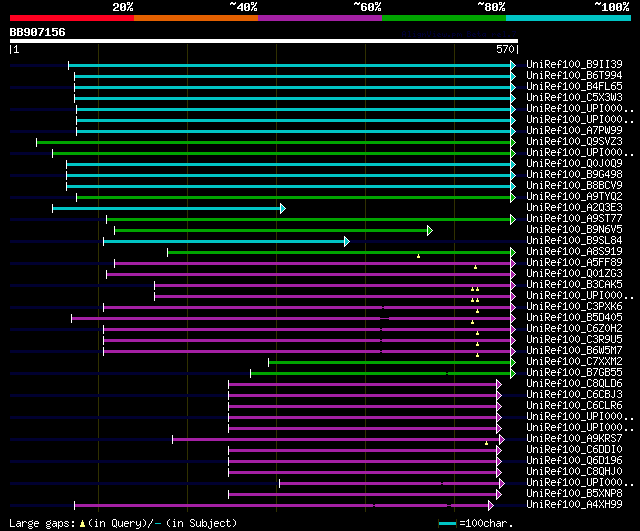Select the UniRef100_B3CAK5 label
Screen dimensions: 640x531
[x=574, y=285]
